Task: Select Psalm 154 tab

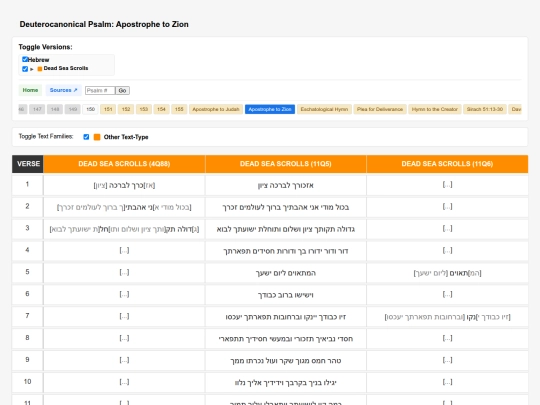Action: point(161,109)
